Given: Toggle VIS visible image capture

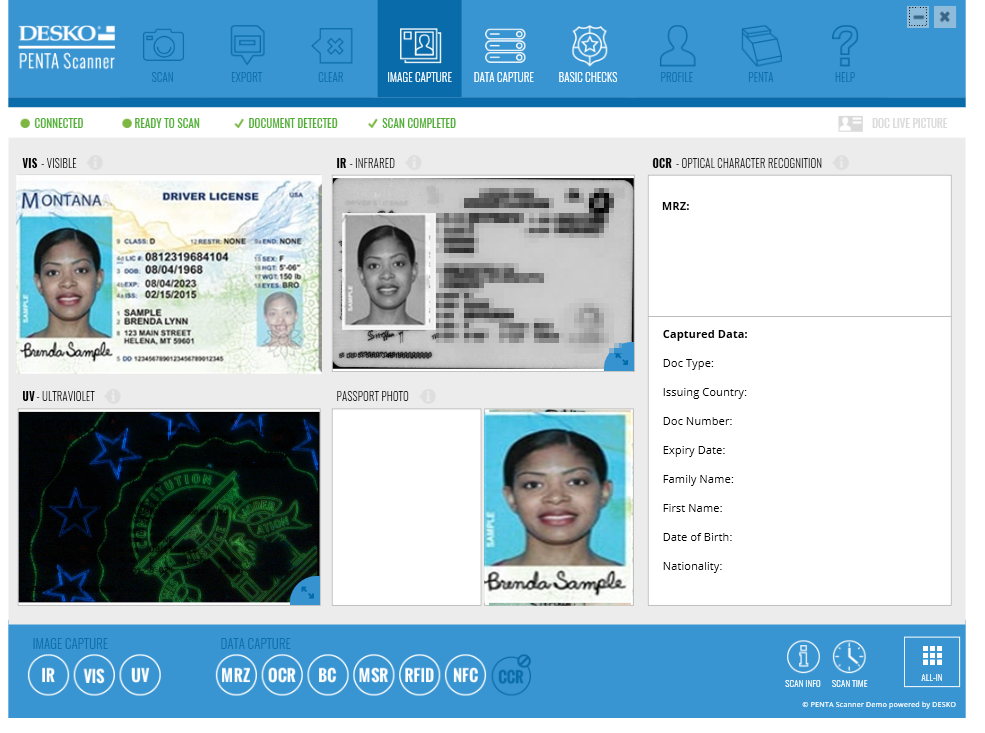Looking at the screenshot, I should 94,675.
